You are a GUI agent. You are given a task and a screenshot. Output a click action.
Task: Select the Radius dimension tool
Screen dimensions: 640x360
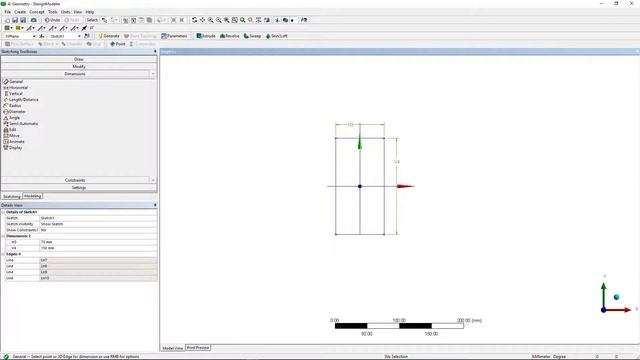(12, 106)
